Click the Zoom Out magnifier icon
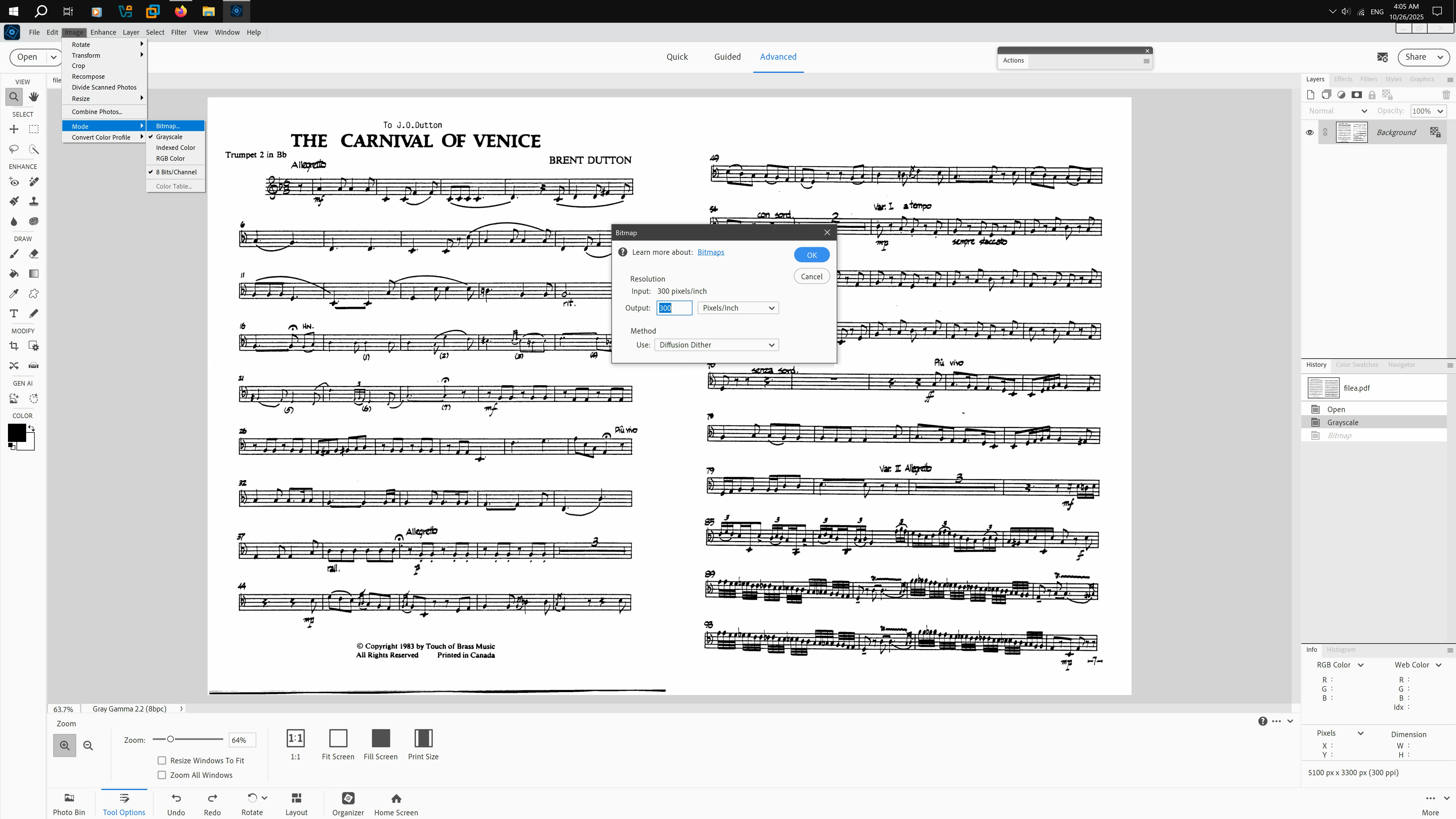1456x819 pixels. tap(88, 746)
